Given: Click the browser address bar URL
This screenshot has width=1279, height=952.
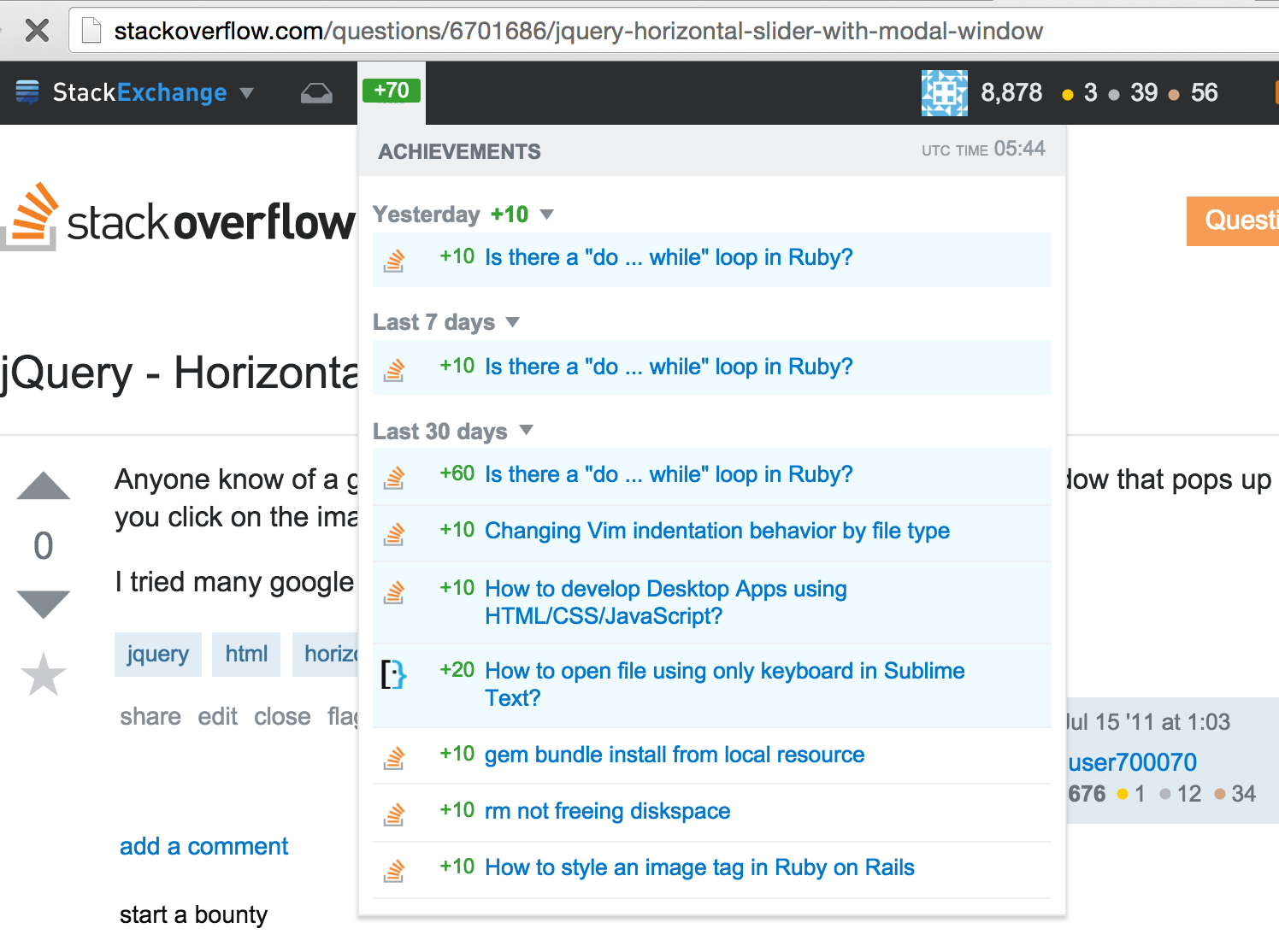Looking at the screenshot, I should 578,32.
